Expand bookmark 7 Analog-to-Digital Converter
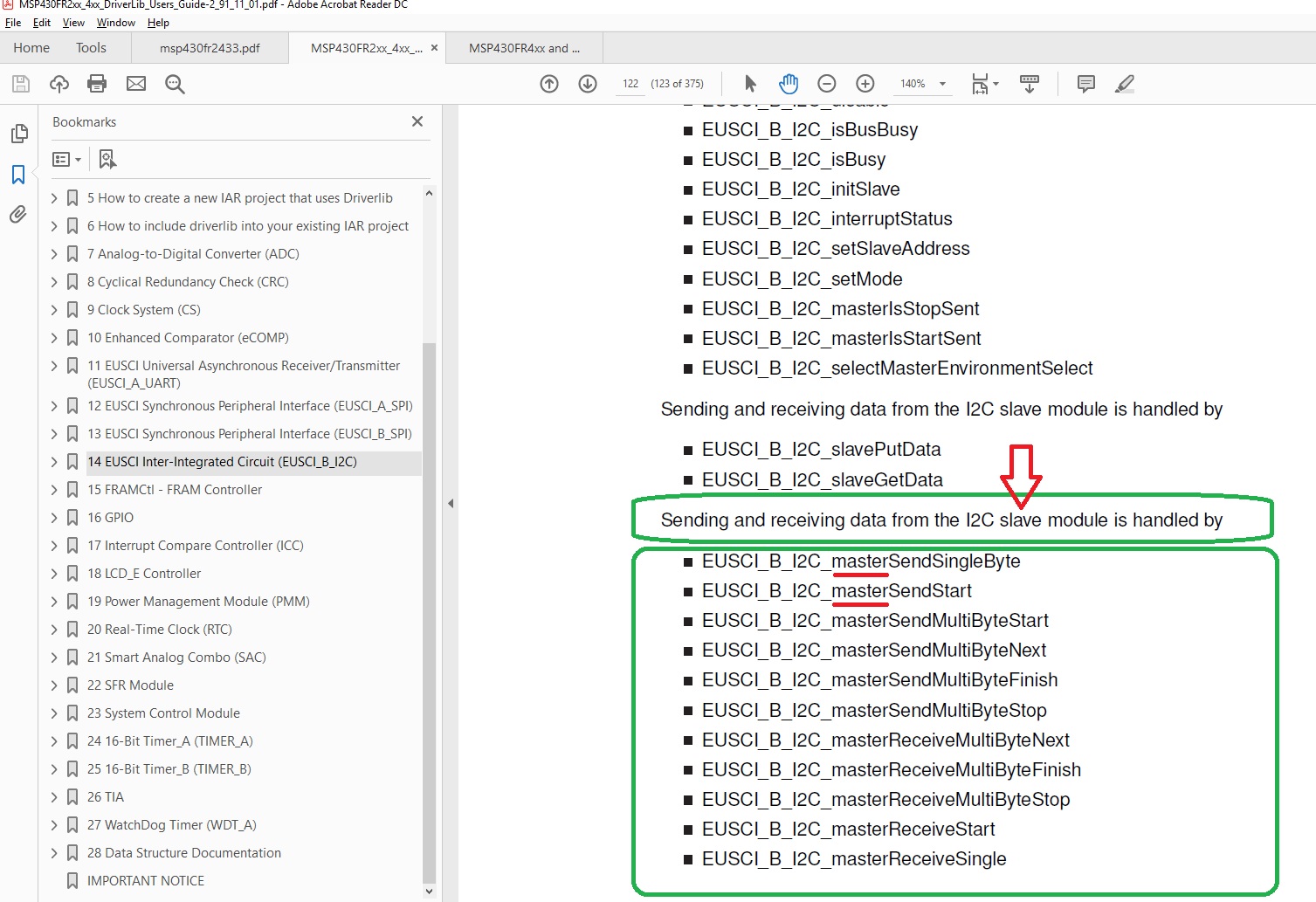1316x902 pixels. (54, 254)
